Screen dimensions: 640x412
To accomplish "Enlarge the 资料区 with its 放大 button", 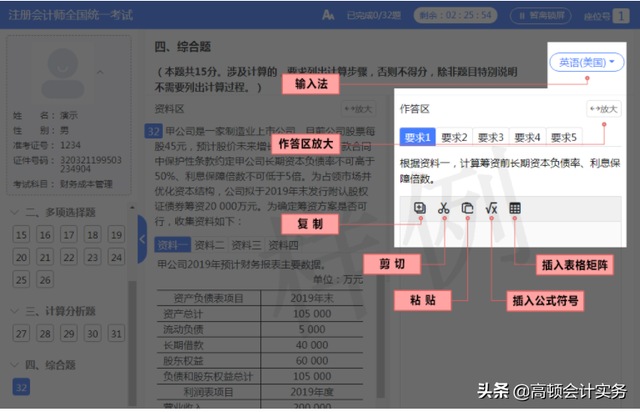I will 358,109.
